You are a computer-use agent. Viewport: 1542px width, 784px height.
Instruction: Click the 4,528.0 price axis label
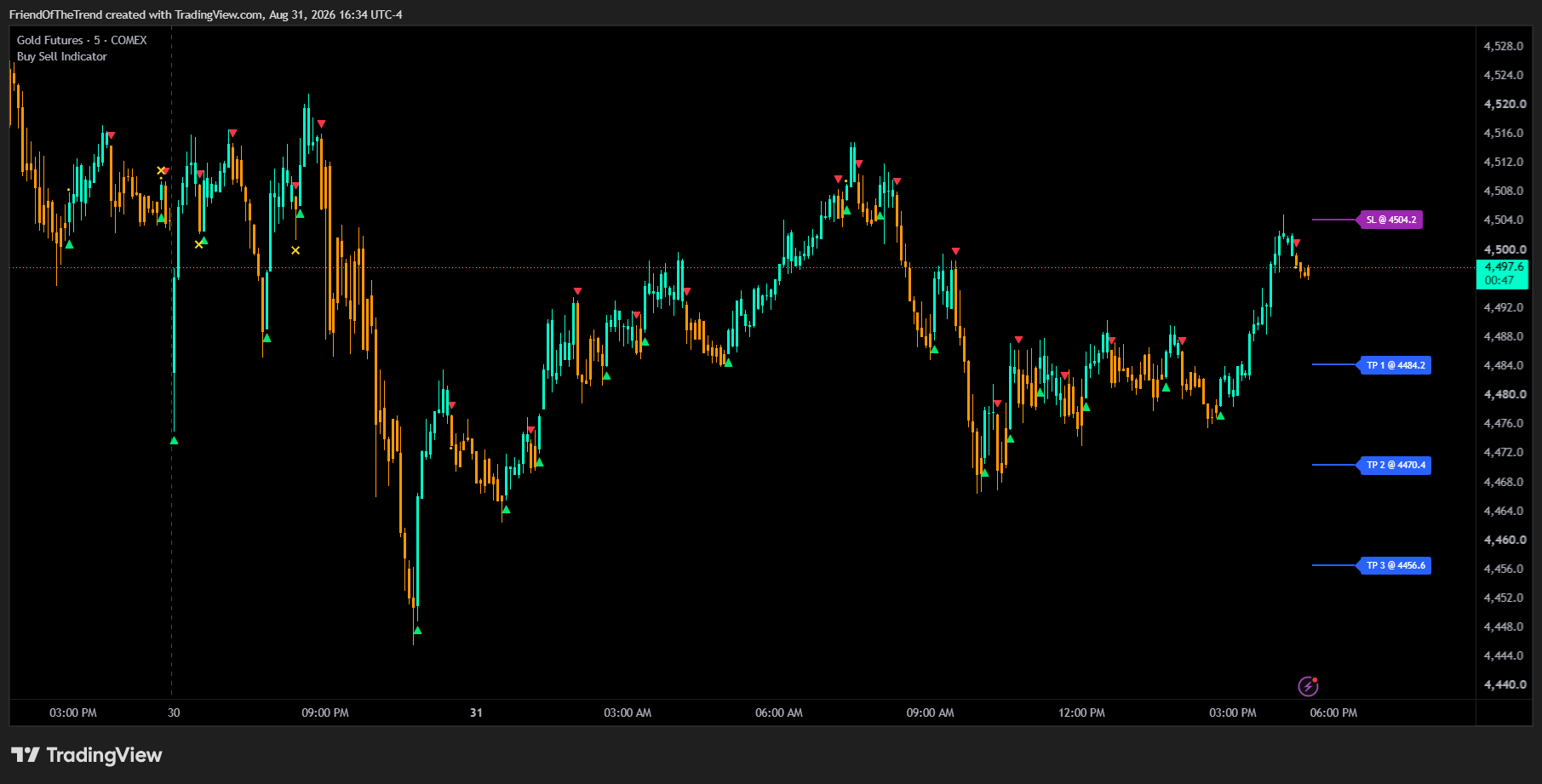1504,46
